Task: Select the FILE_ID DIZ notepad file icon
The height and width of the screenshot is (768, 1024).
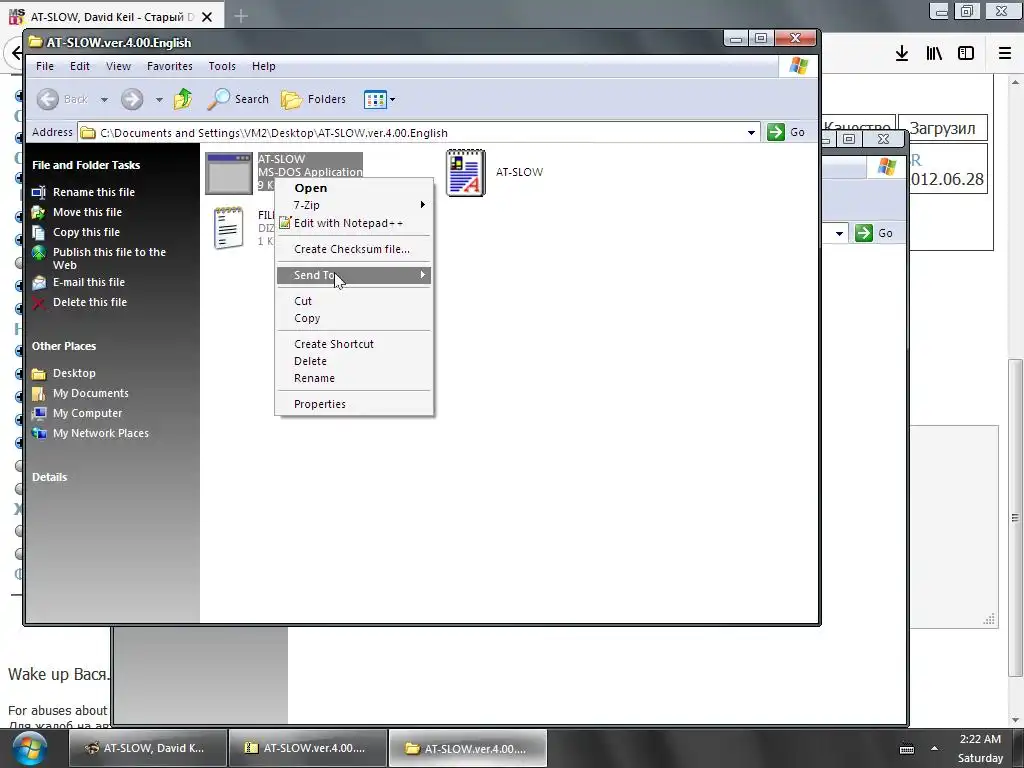Action: [229, 227]
